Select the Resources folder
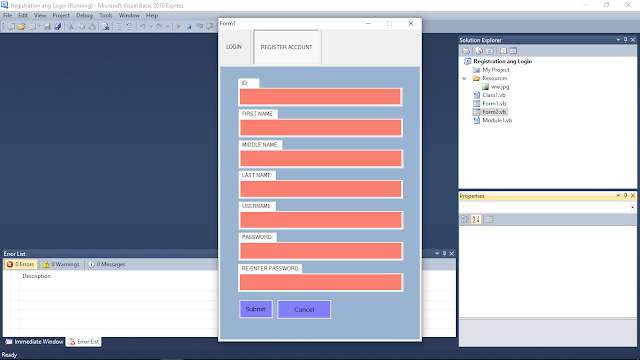640x360 pixels. coord(495,78)
